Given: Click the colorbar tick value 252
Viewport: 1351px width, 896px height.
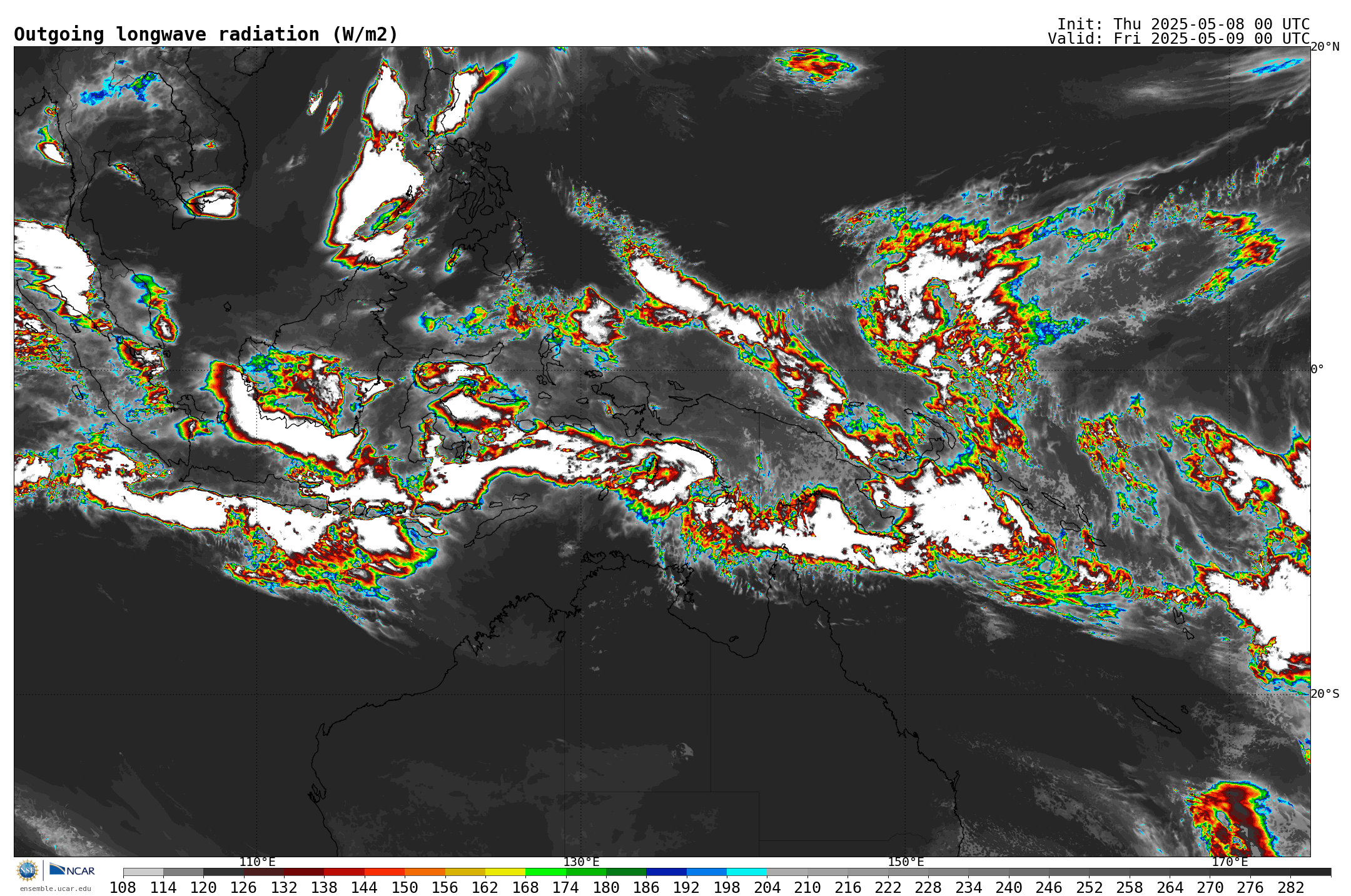Looking at the screenshot, I should (1089, 887).
